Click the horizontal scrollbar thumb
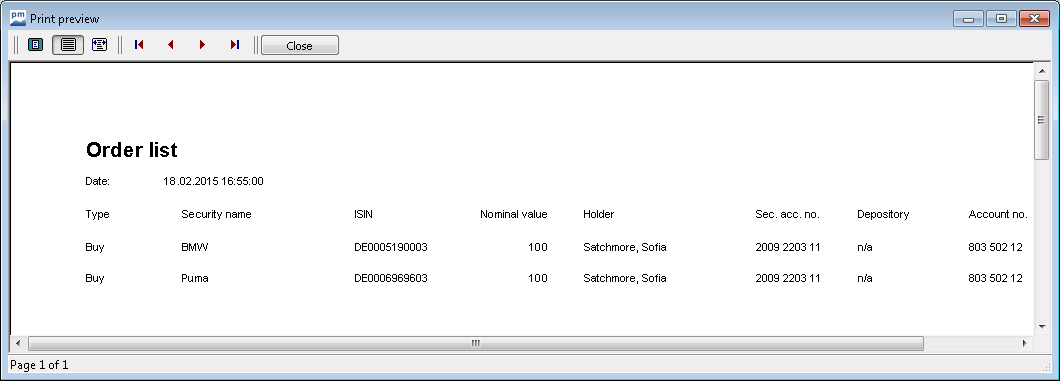This screenshot has width=1060, height=381. [x=476, y=343]
